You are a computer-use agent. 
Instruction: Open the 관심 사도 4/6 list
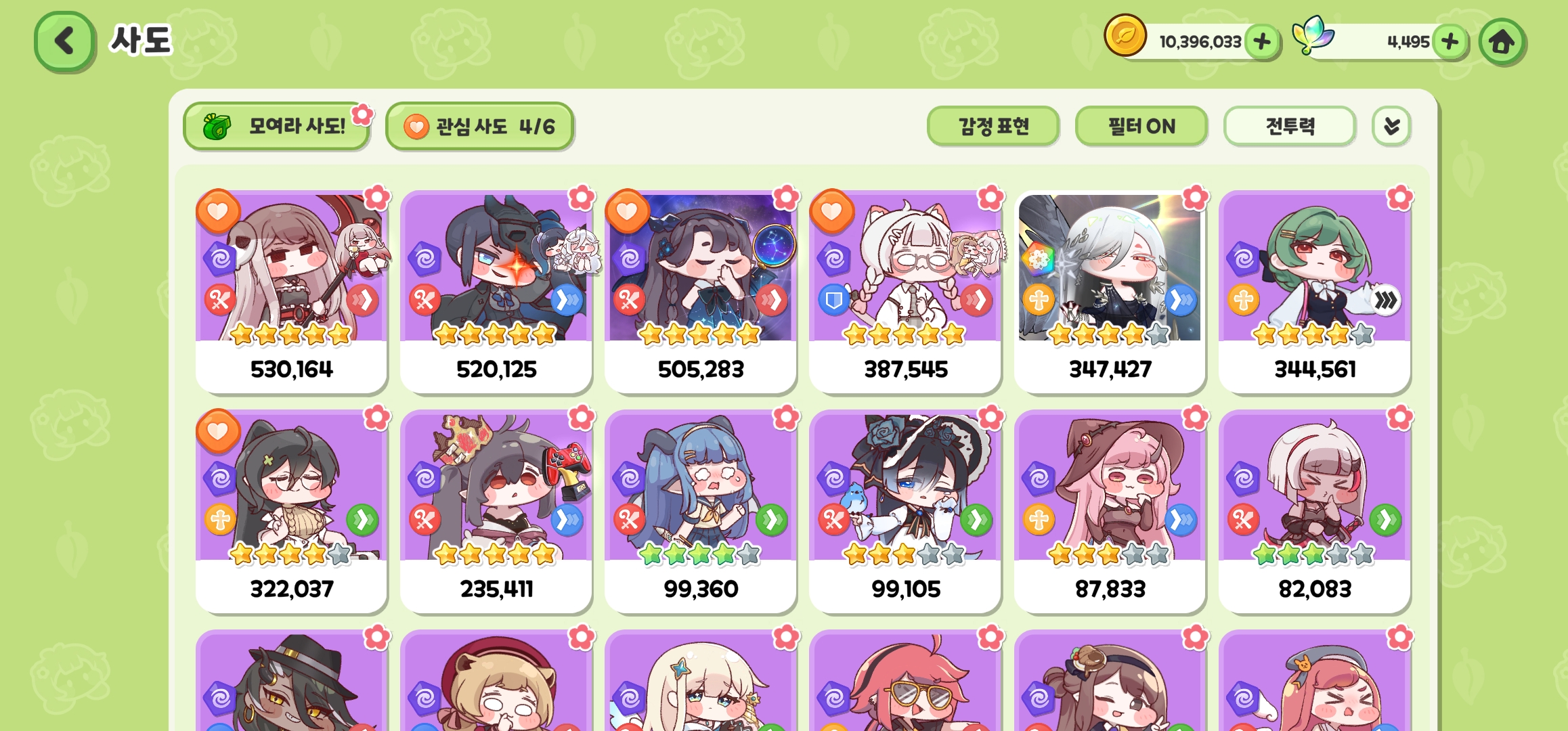[x=479, y=127]
